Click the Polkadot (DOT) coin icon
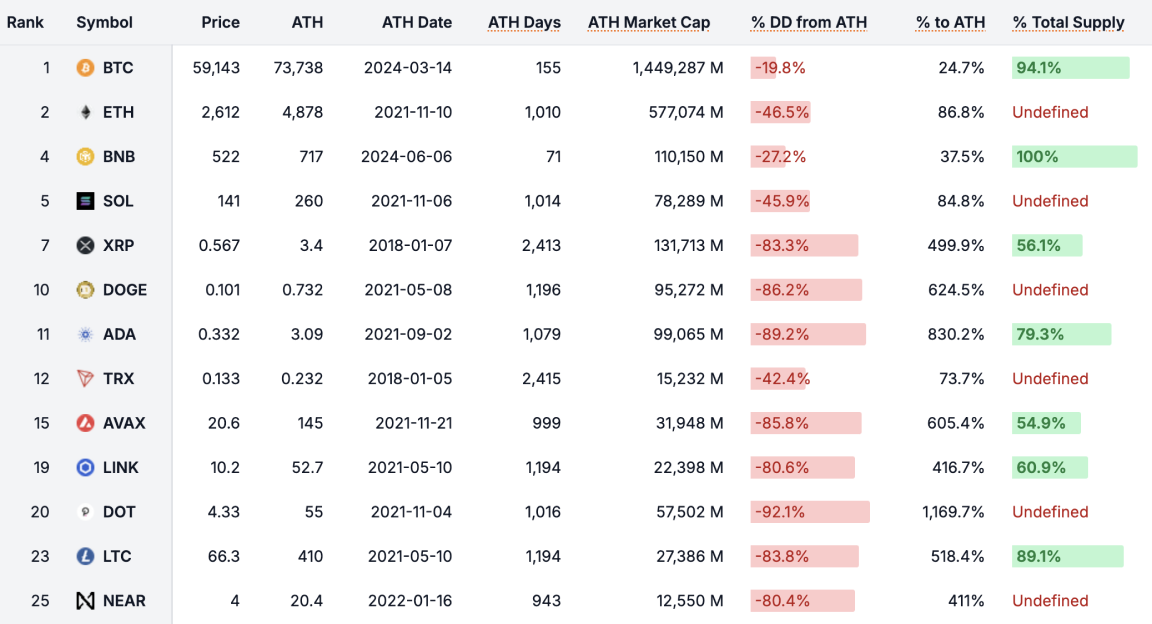This screenshot has width=1152, height=624. point(84,512)
